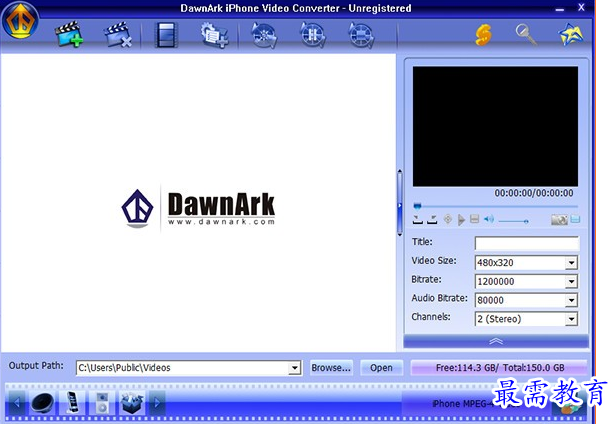
Task: Click the add video file icon
Action: point(69,35)
